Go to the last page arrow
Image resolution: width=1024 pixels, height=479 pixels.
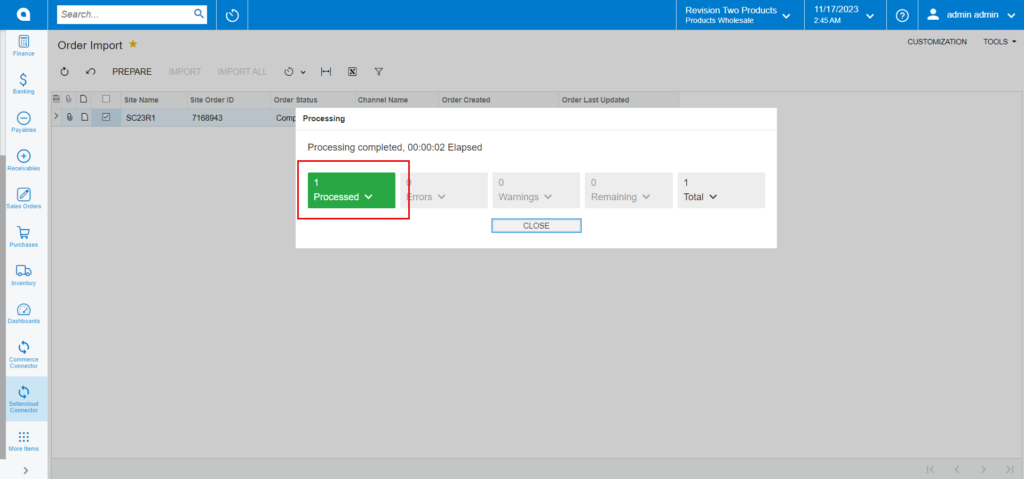click(x=1009, y=469)
